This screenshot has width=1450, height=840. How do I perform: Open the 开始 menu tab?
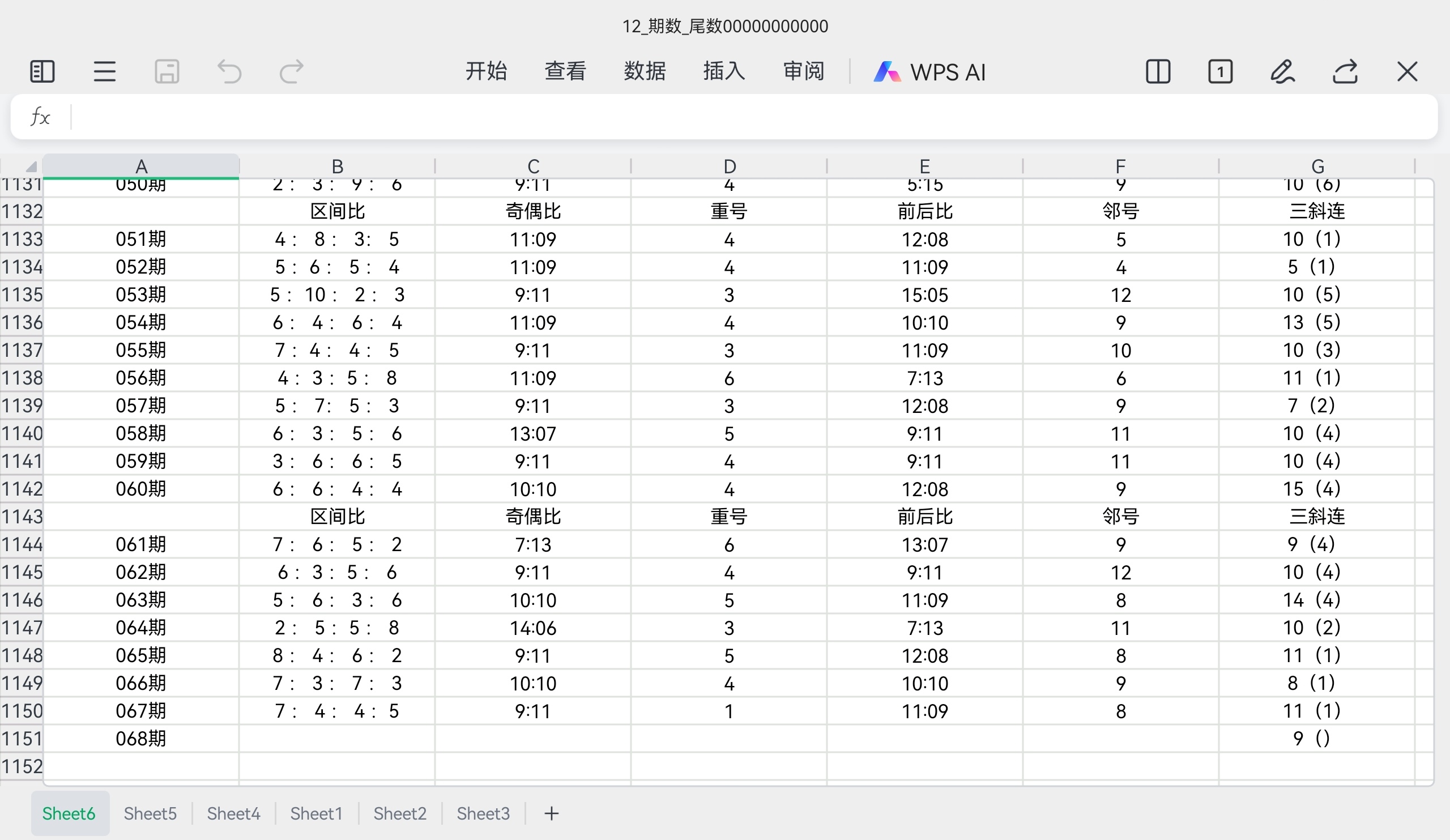[x=486, y=72]
